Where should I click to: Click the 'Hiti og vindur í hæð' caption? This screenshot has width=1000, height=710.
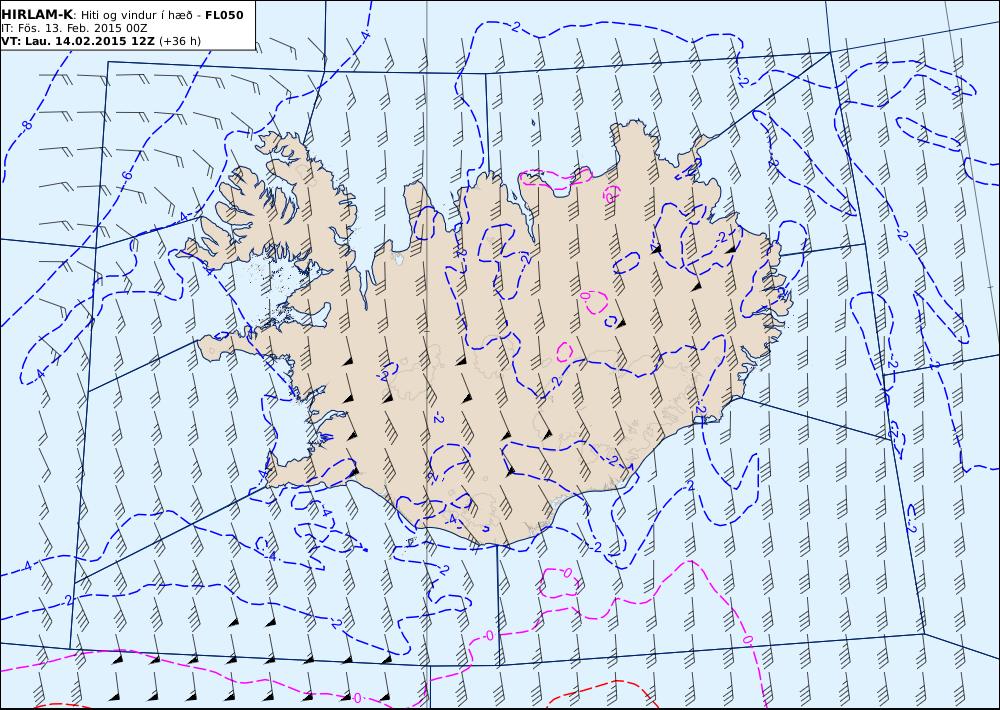coord(136,15)
